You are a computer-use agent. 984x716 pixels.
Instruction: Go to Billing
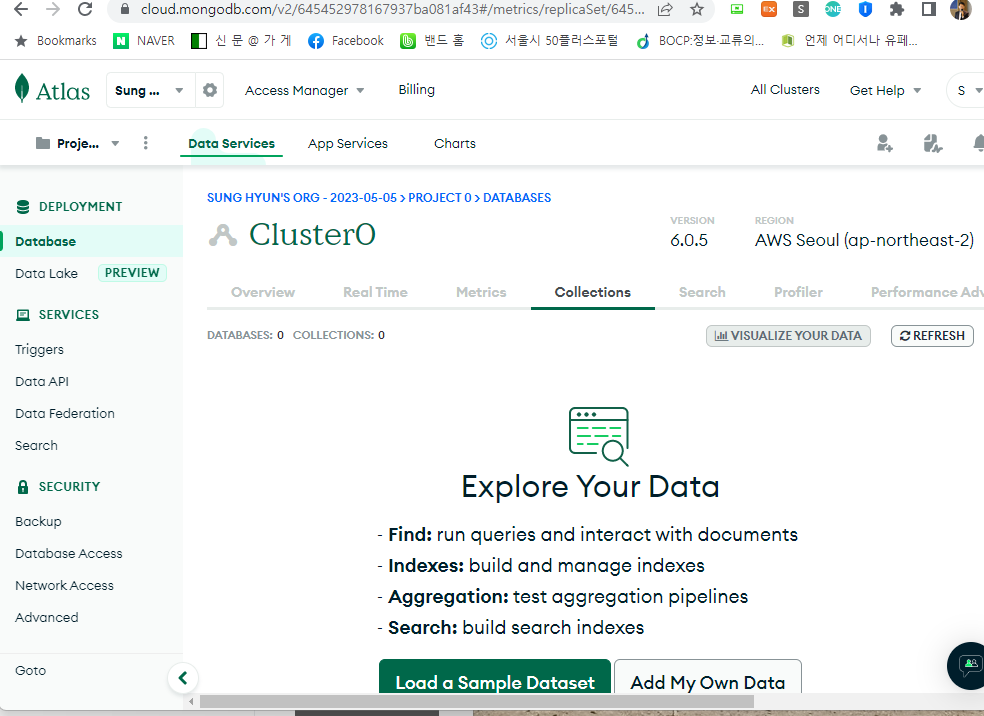[417, 90]
